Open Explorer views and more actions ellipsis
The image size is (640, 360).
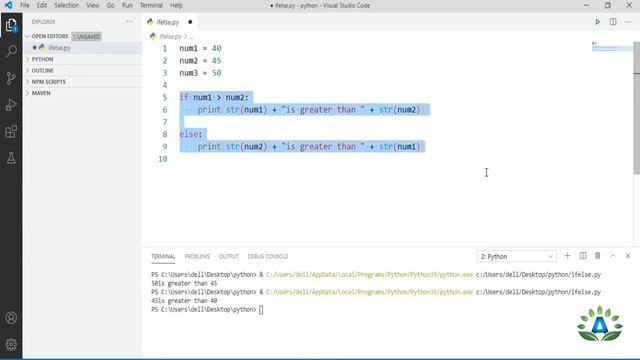click(129, 22)
